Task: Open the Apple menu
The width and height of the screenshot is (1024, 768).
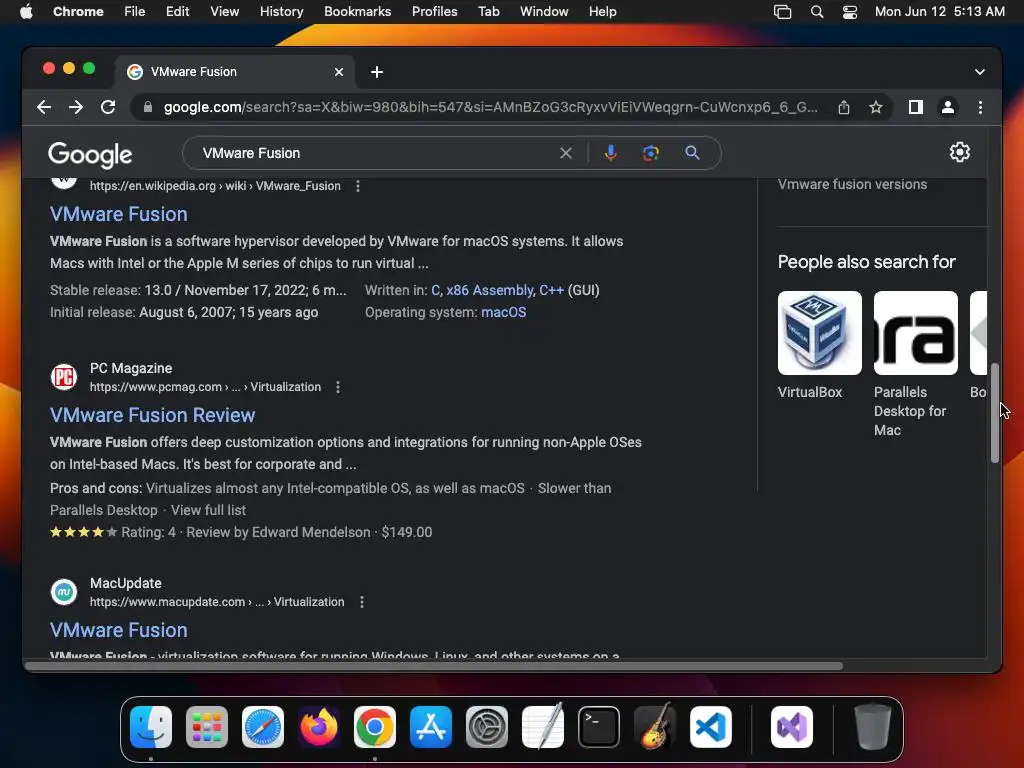Action: click(26, 12)
